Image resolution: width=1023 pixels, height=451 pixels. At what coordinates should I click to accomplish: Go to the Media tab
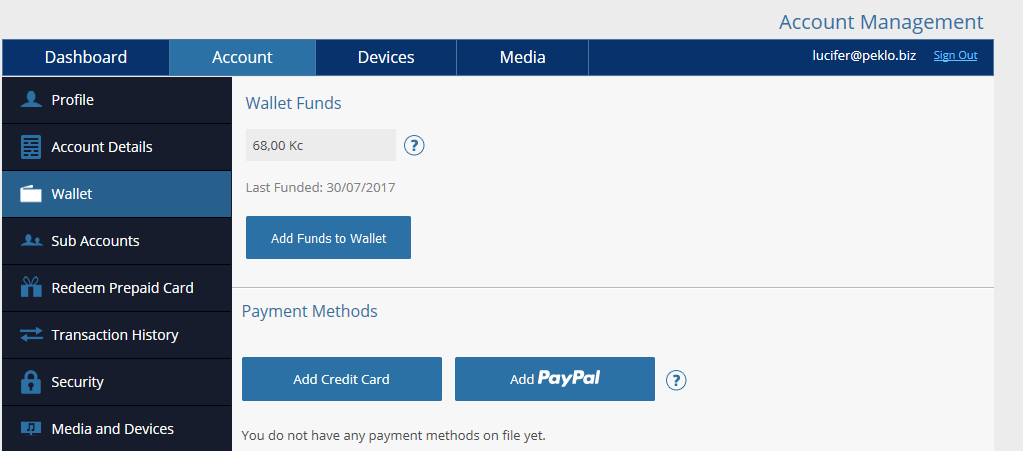523,57
